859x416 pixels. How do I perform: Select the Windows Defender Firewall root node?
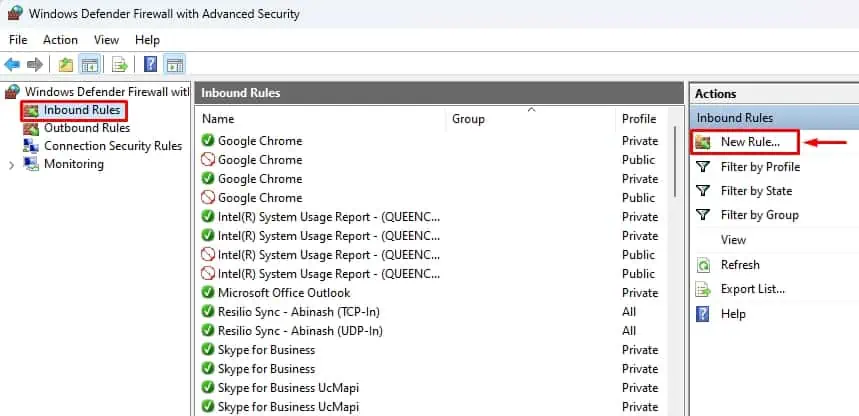(107, 92)
